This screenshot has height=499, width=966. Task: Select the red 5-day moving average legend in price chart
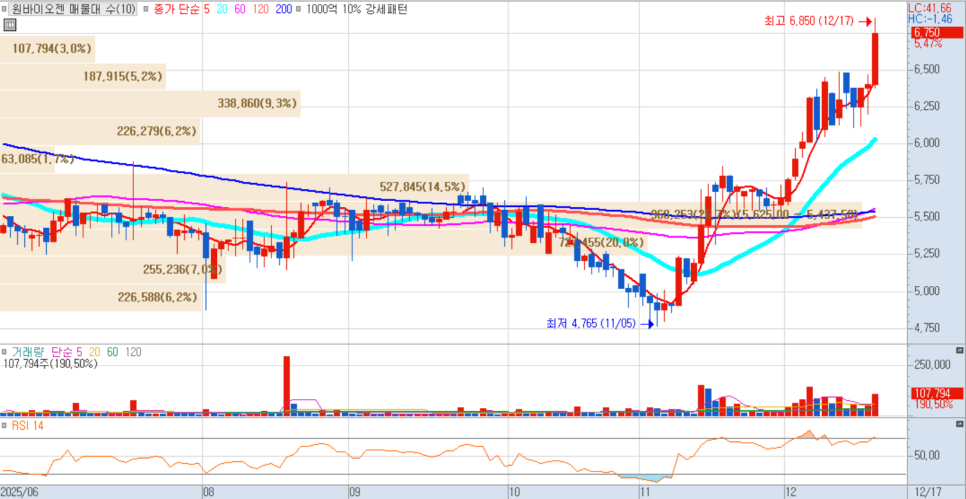point(207,9)
